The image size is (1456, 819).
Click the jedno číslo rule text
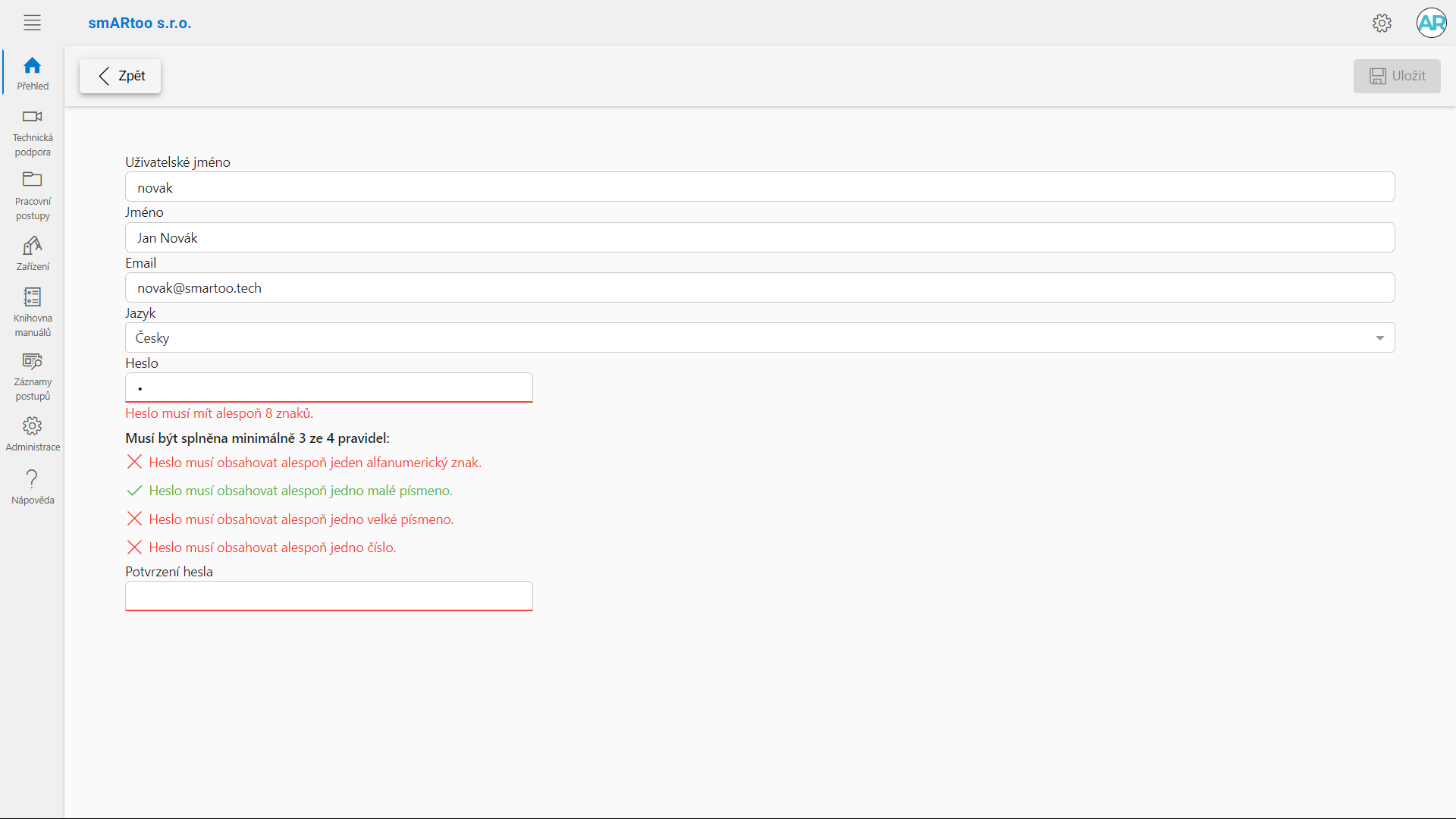point(272,548)
